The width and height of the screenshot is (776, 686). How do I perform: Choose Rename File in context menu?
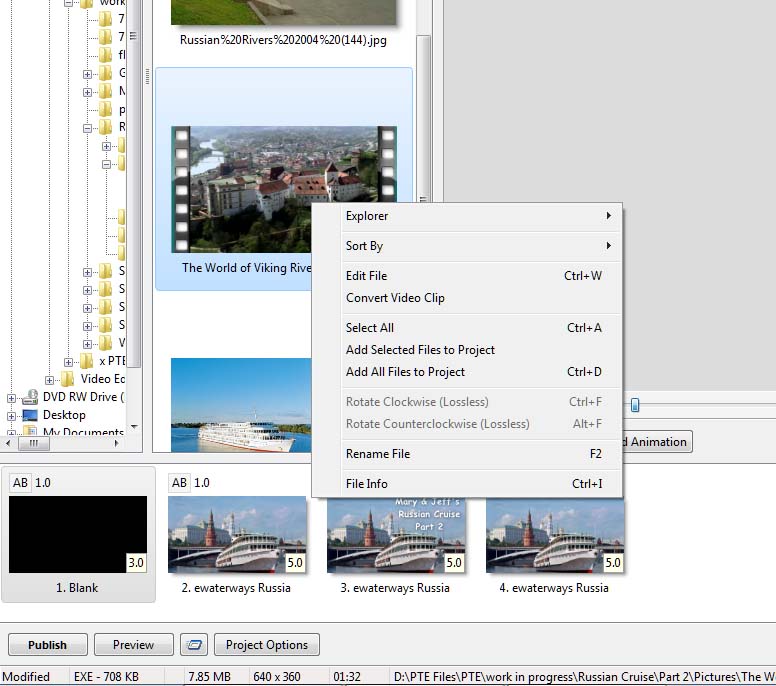click(x=378, y=454)
